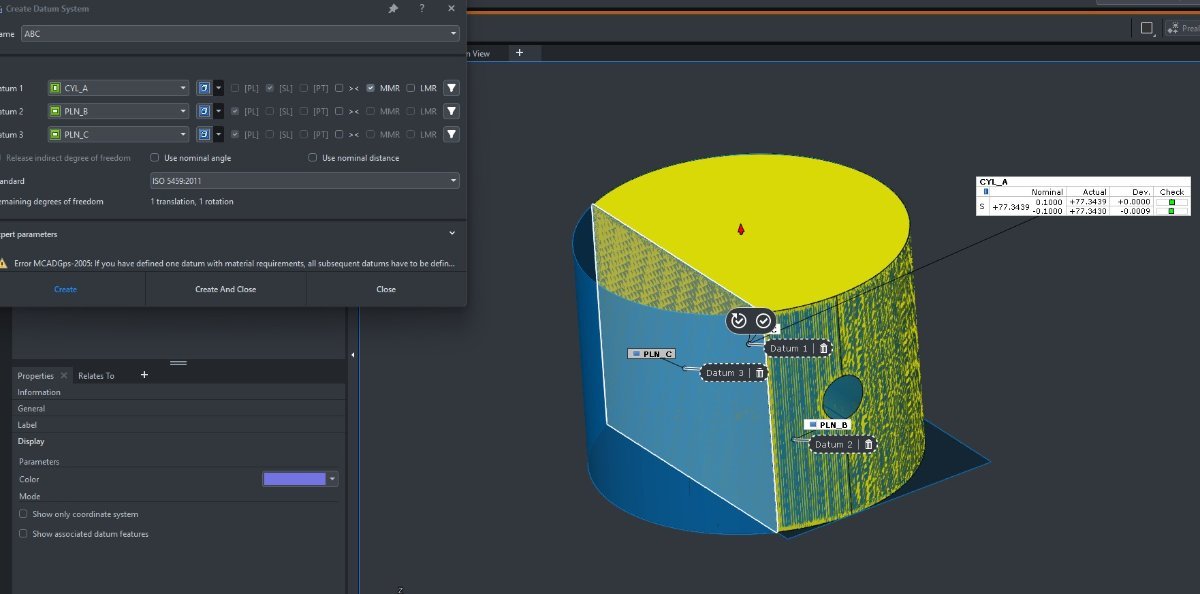This screenshot has height=594, width=1200.
Task: Open the filter icon for Datum 1 row
Action: (451, 88)
